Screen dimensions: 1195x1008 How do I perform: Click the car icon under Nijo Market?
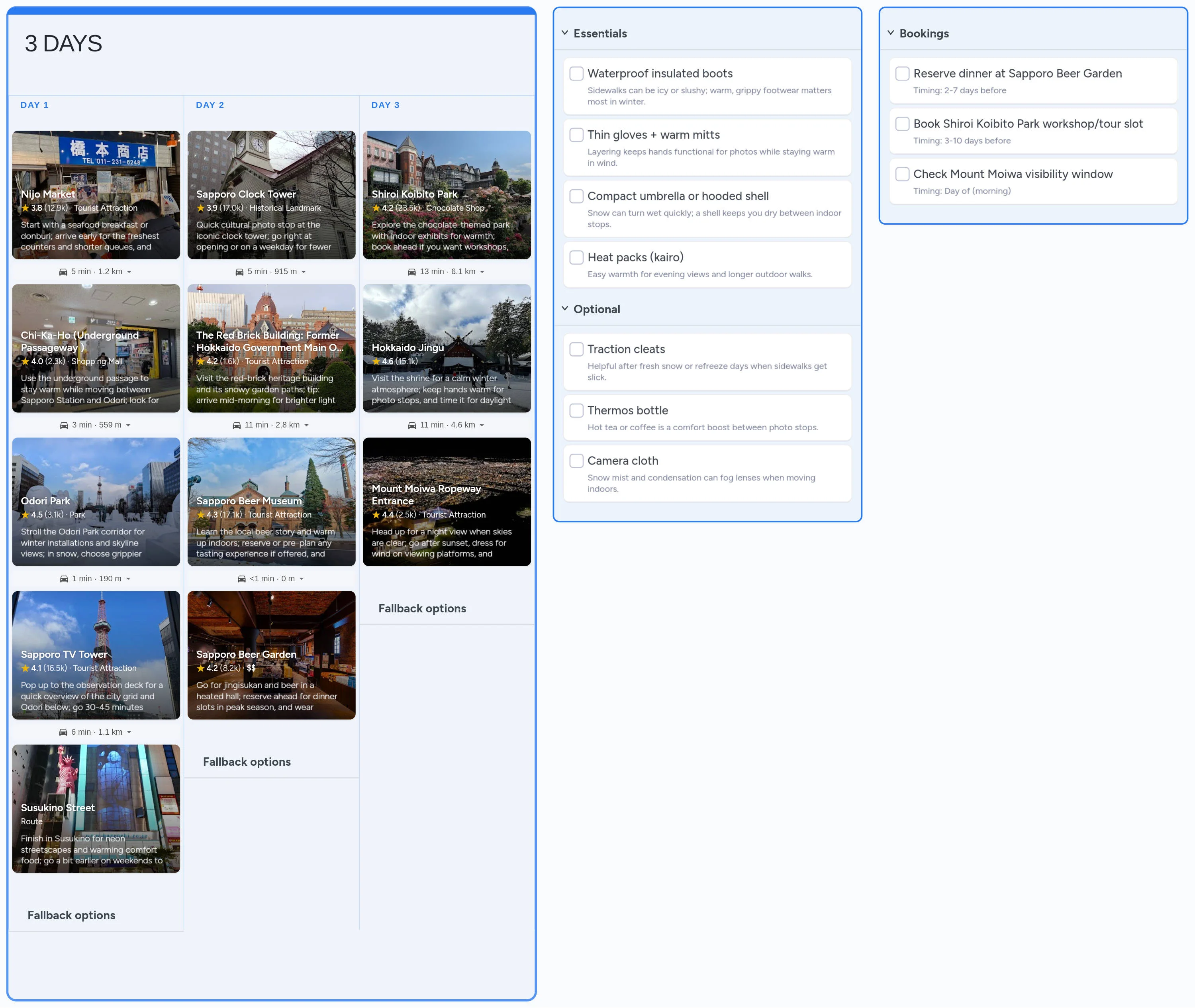point(64,271)
